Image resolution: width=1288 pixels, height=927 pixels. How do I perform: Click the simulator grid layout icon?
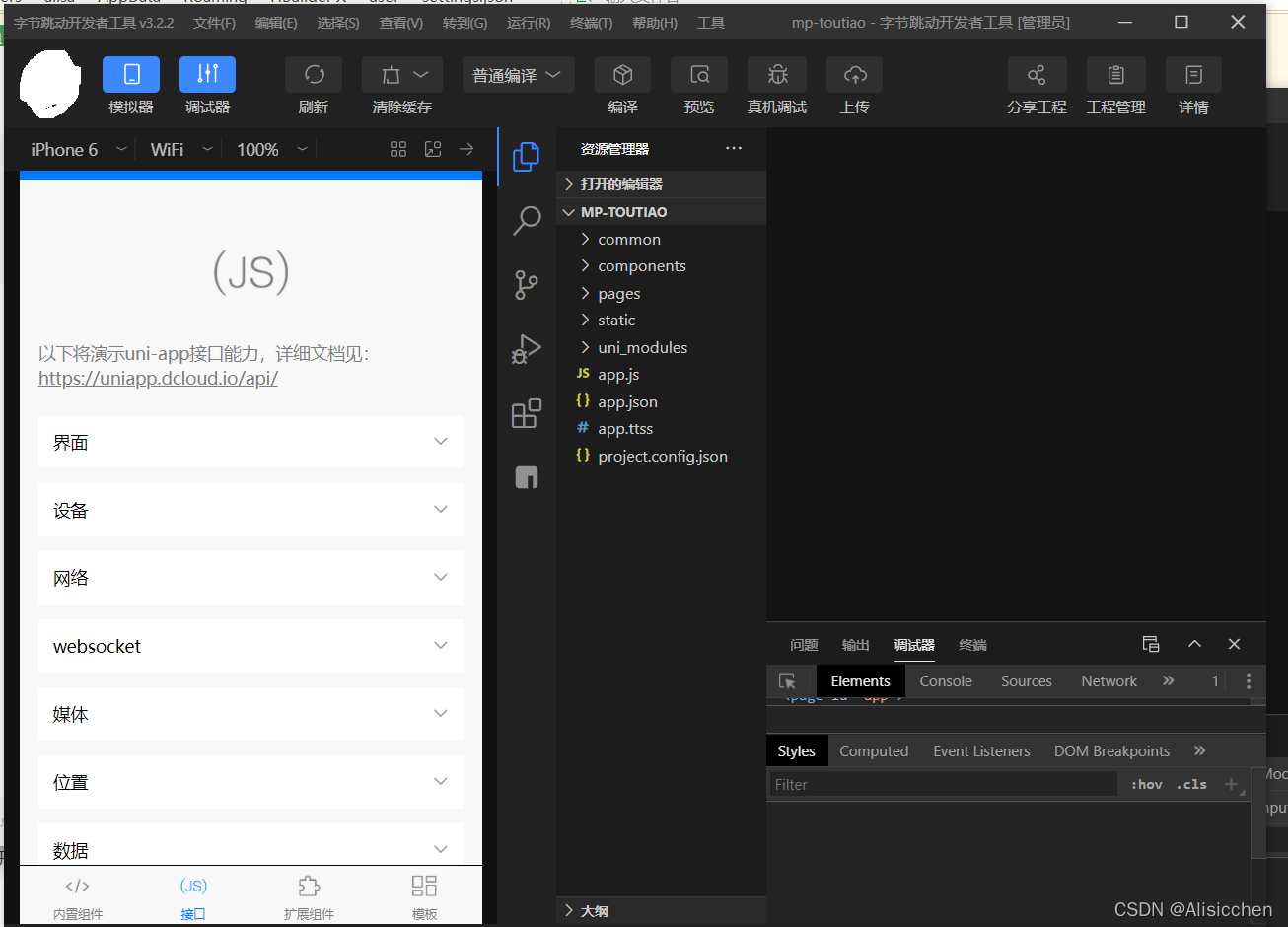pos(398,149)
